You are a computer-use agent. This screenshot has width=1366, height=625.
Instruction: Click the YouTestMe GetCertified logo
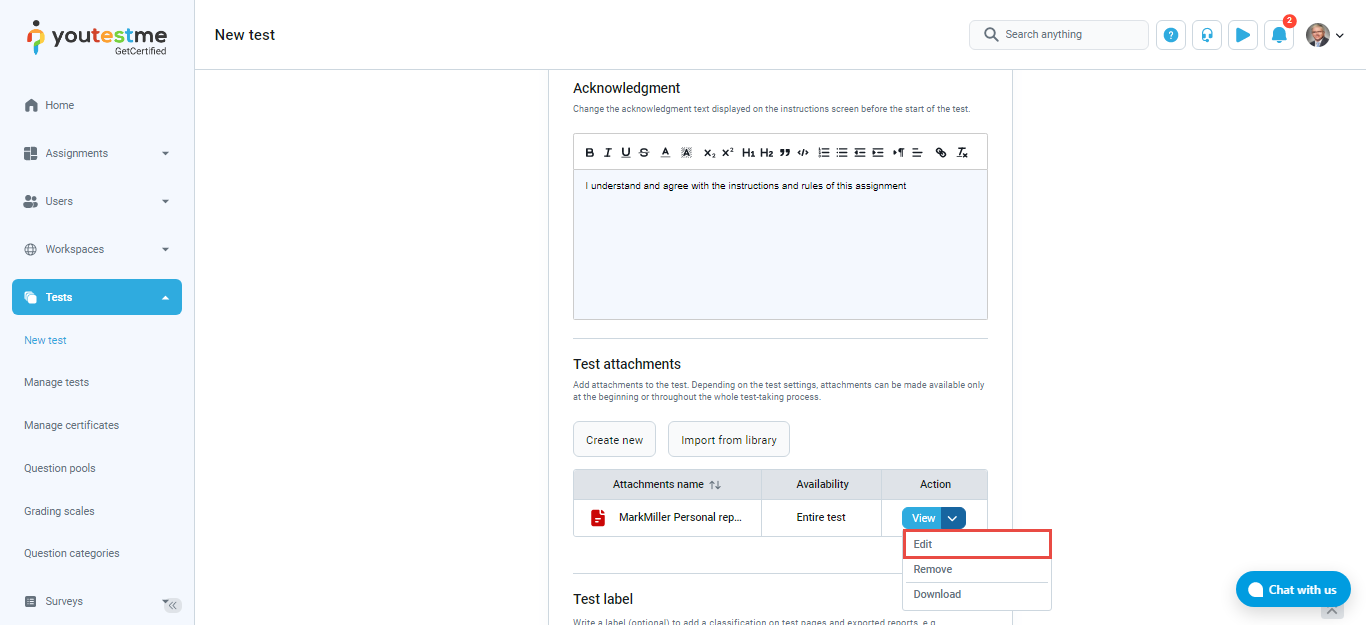pos(97,38)
